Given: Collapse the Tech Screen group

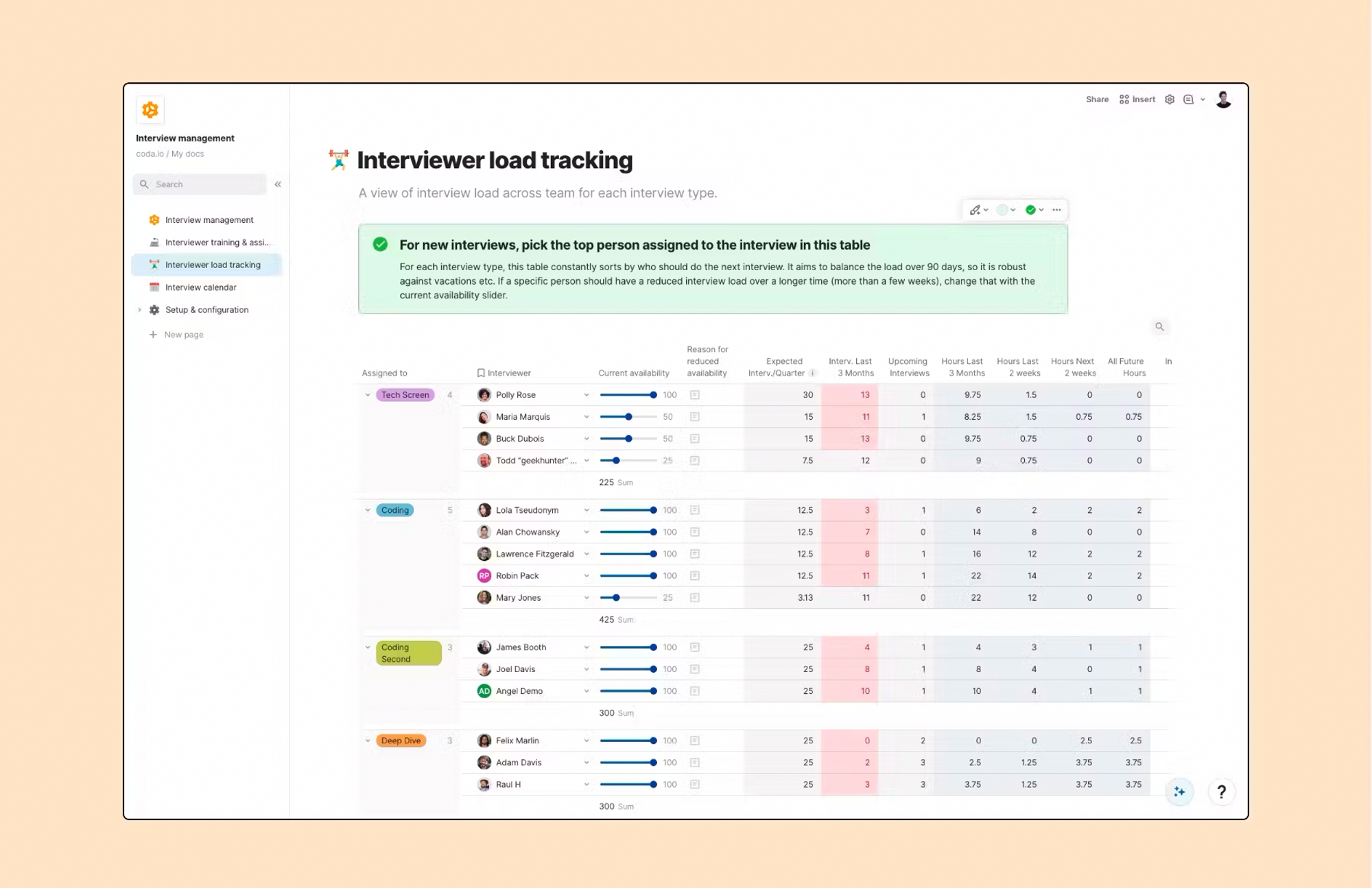Looking at the screenshot, I should pyautogui.click(x=368, y=395).
